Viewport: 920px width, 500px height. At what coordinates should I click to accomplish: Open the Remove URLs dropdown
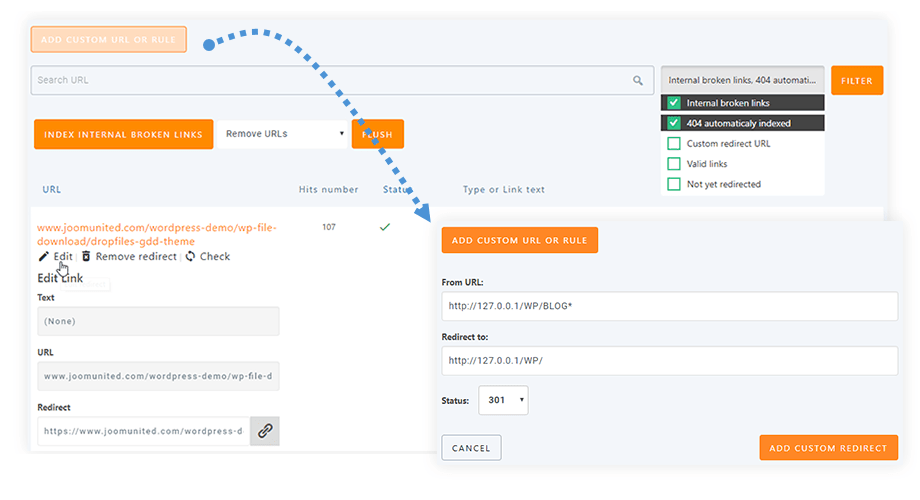pyautogui.click(x=283, y=134)
